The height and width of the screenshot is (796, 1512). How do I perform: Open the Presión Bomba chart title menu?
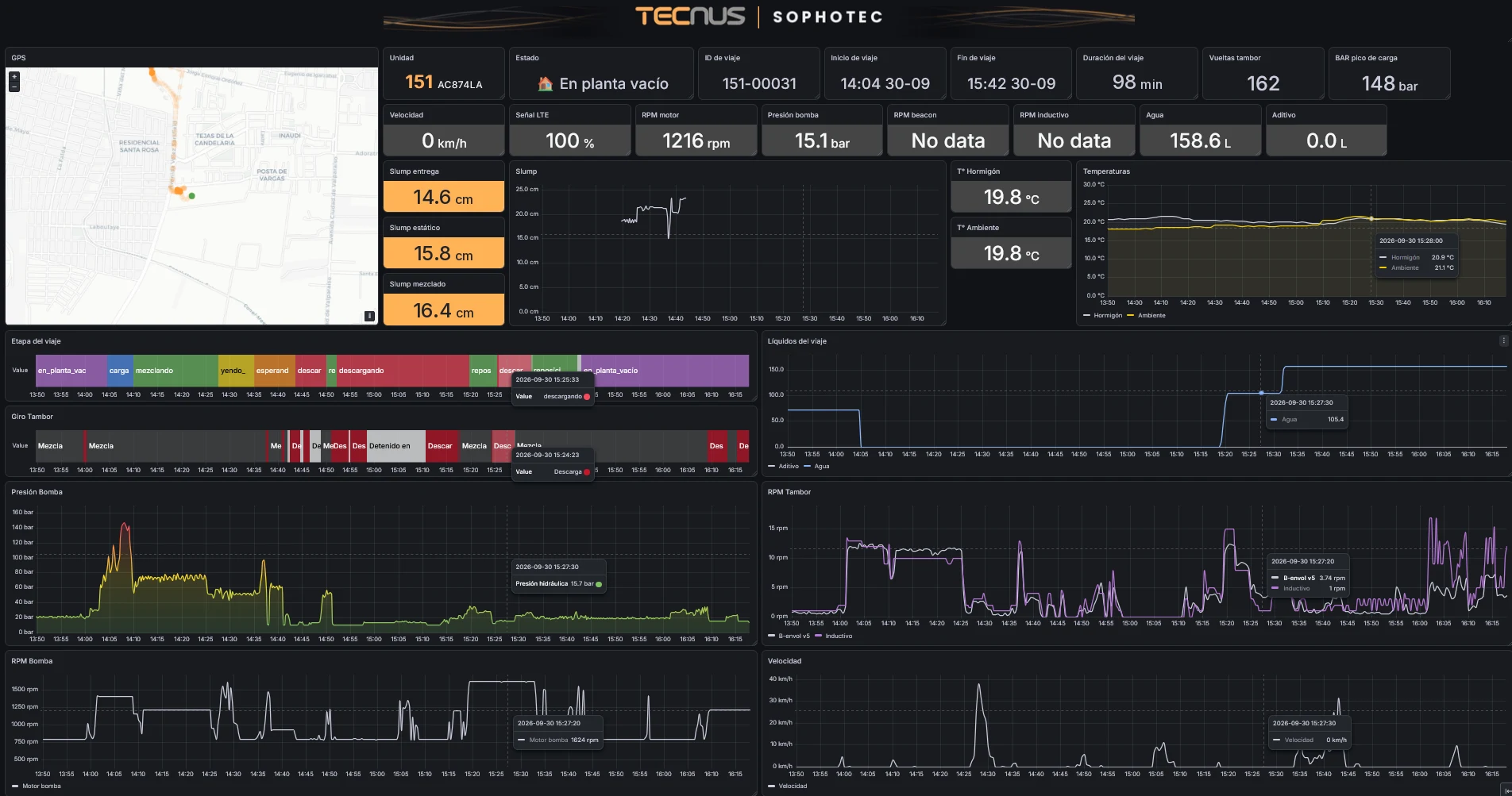pyautogui.click(x=37, y=492)
